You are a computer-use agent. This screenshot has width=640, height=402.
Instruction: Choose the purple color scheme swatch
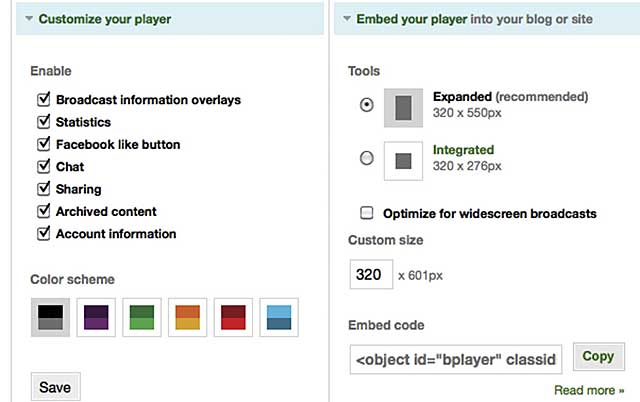coord(96,317)
